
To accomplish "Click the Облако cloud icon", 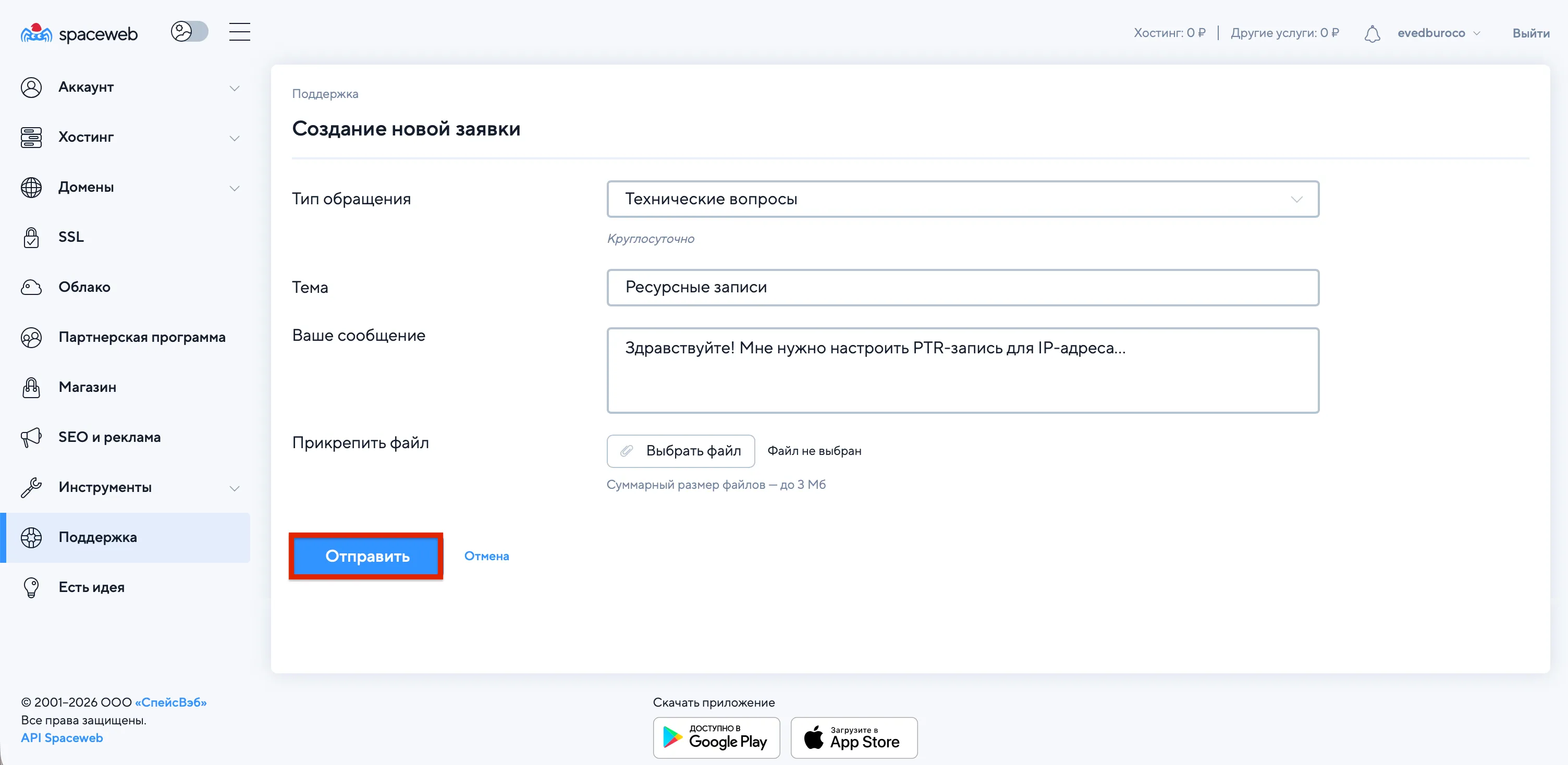I will tap(31, 287).
